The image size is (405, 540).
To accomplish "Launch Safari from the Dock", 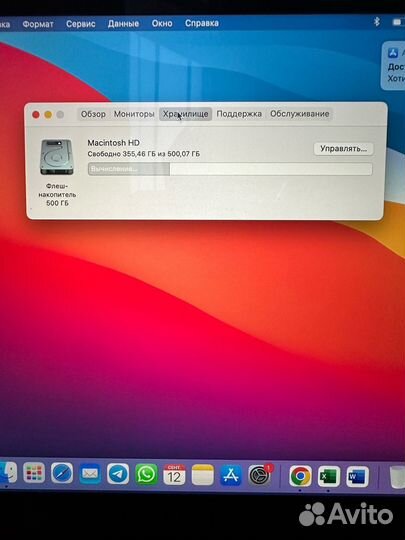I will [62, 473].
